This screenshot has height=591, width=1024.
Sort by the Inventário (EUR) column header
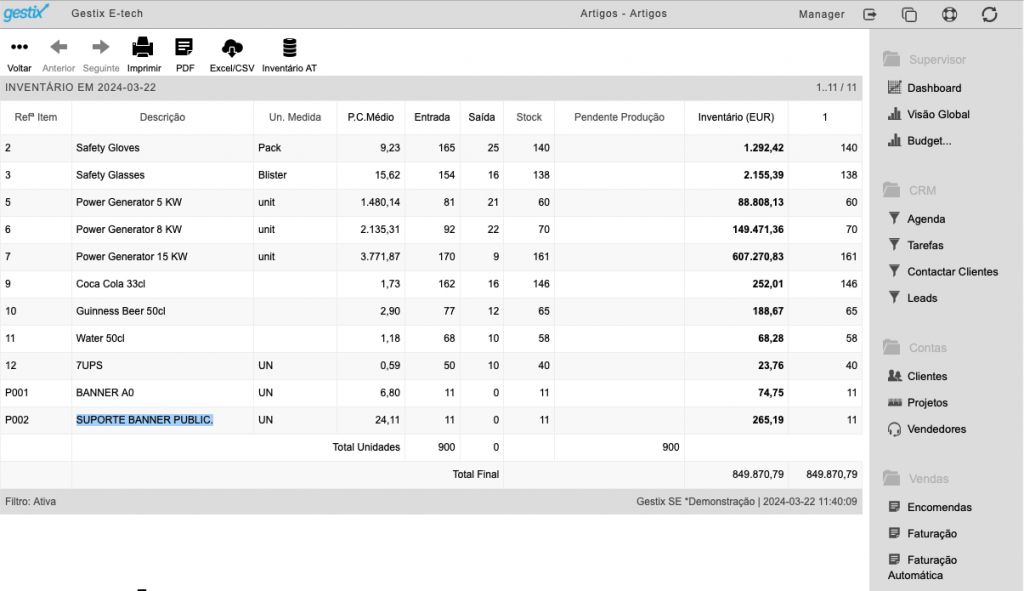[x=736, y=118]
